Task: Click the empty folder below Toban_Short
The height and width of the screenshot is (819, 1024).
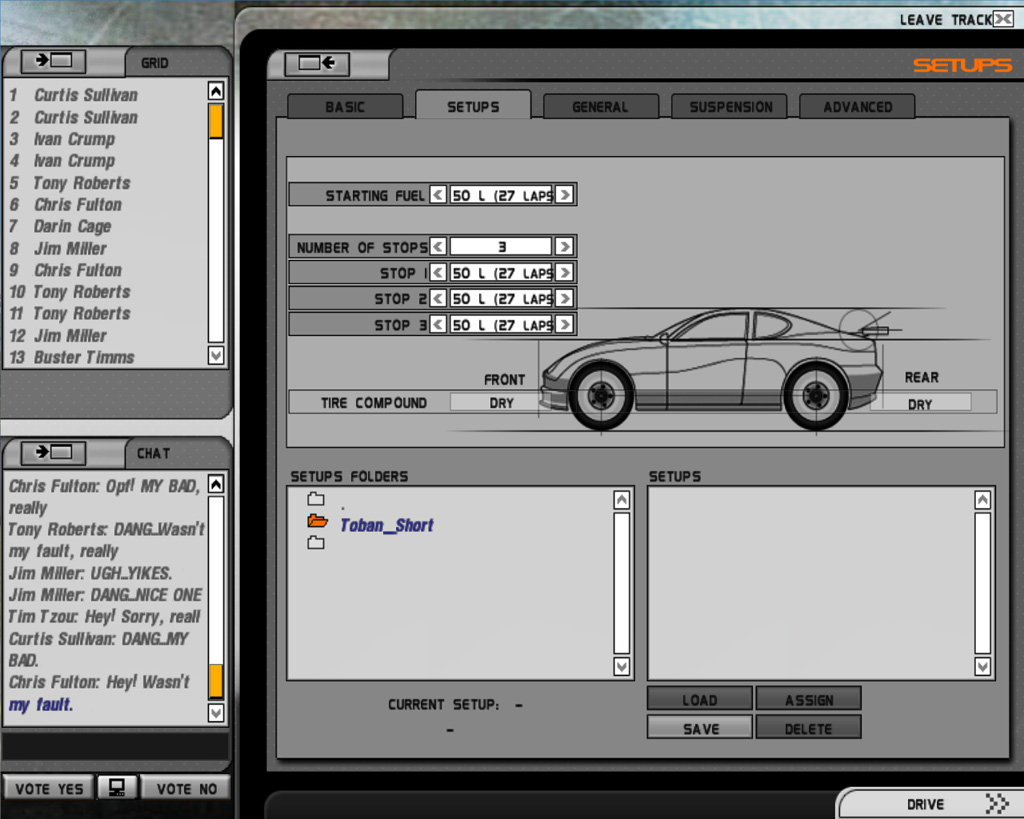Action: [x=316, y=543]
